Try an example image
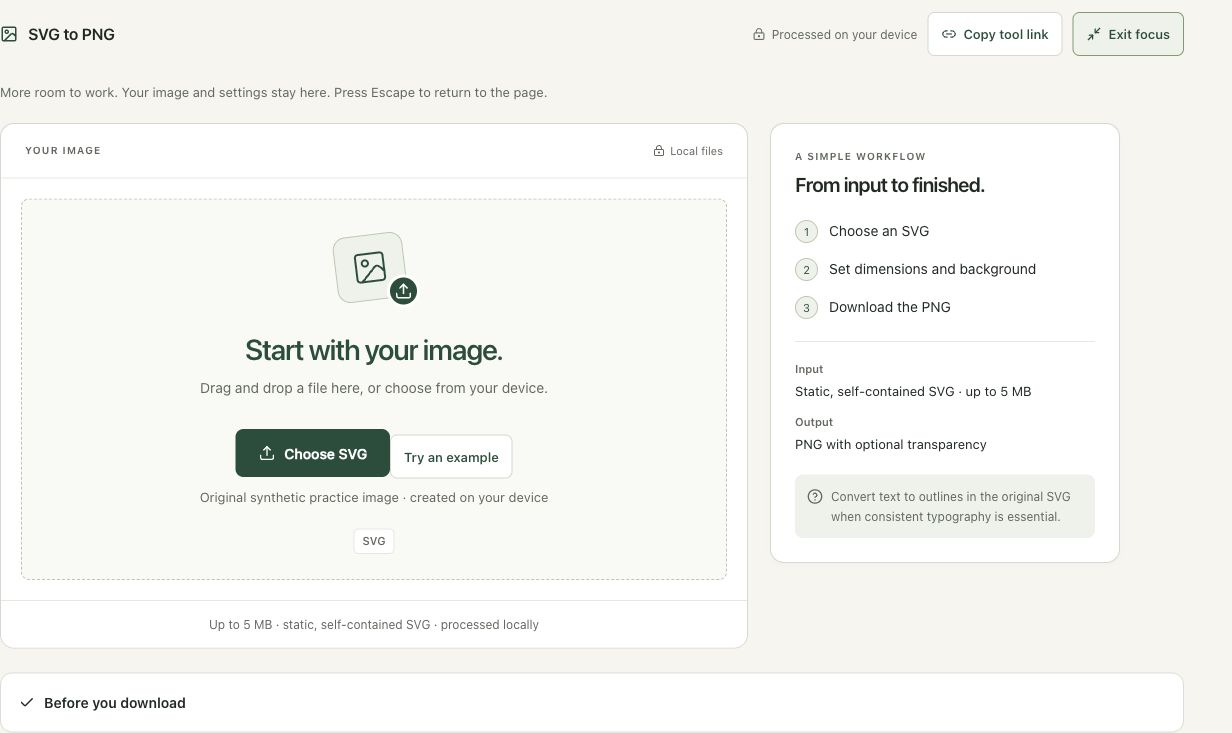This screenshot has width=1232, height=733. point(451,457)
